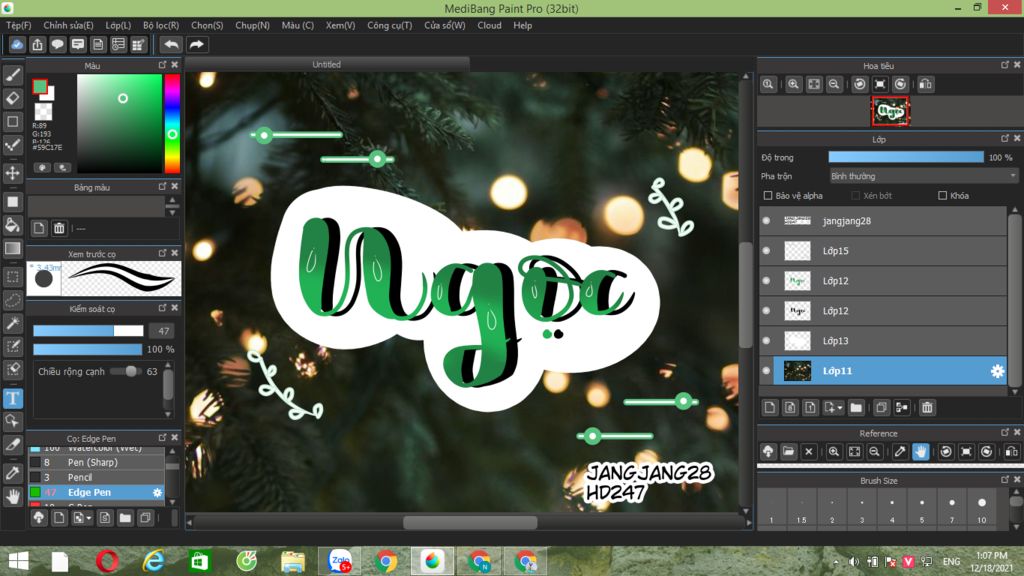Select the Lasso selection tool
The image size is (1024, 576).
click(x=12, y=300)
